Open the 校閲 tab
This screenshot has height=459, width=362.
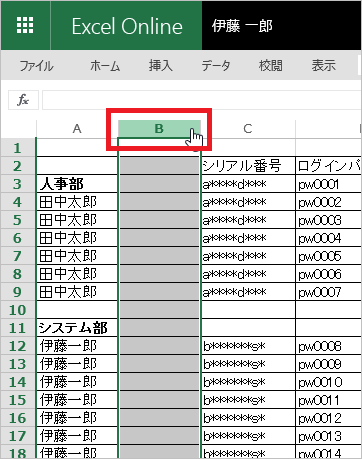pos(270,65)
